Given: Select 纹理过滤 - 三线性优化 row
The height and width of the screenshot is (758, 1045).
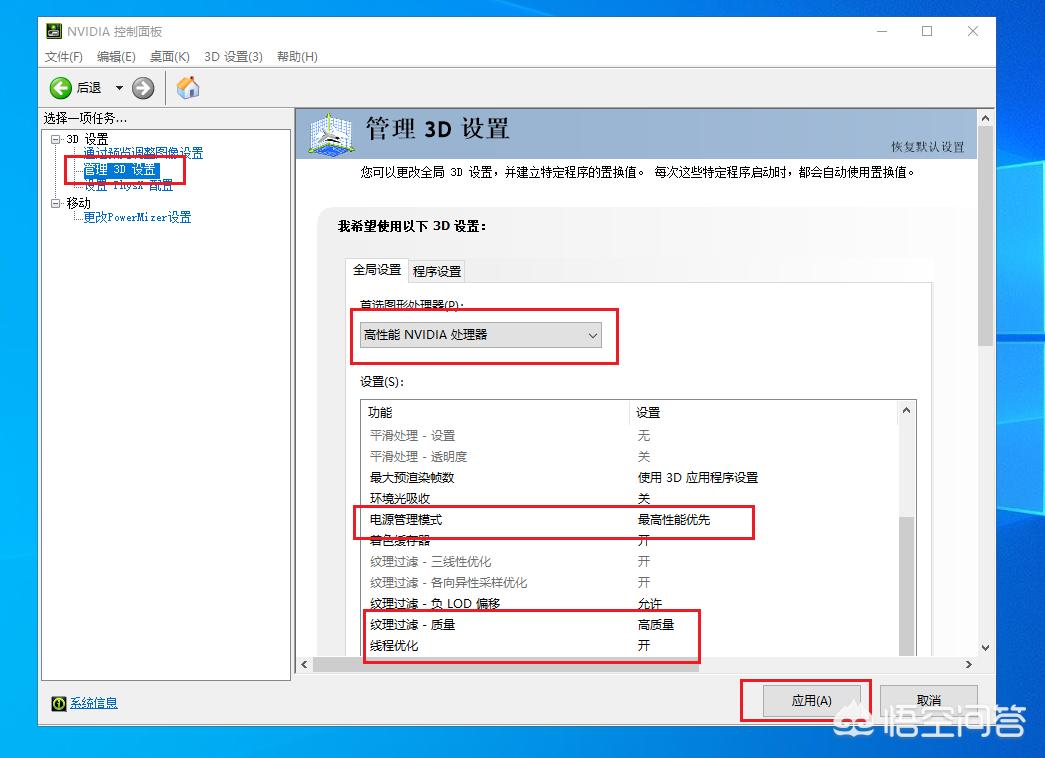Looking at the screenshot, I should coord(629,561).
